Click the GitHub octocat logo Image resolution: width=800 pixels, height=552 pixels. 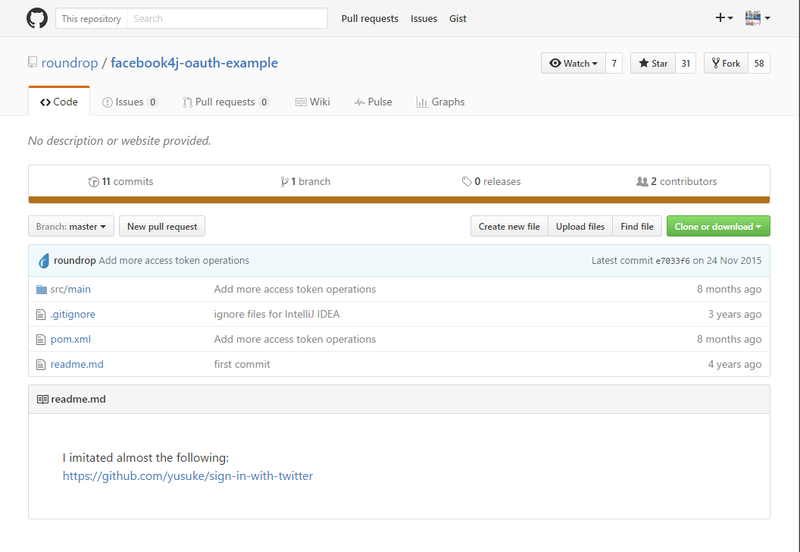click(37, 18)
